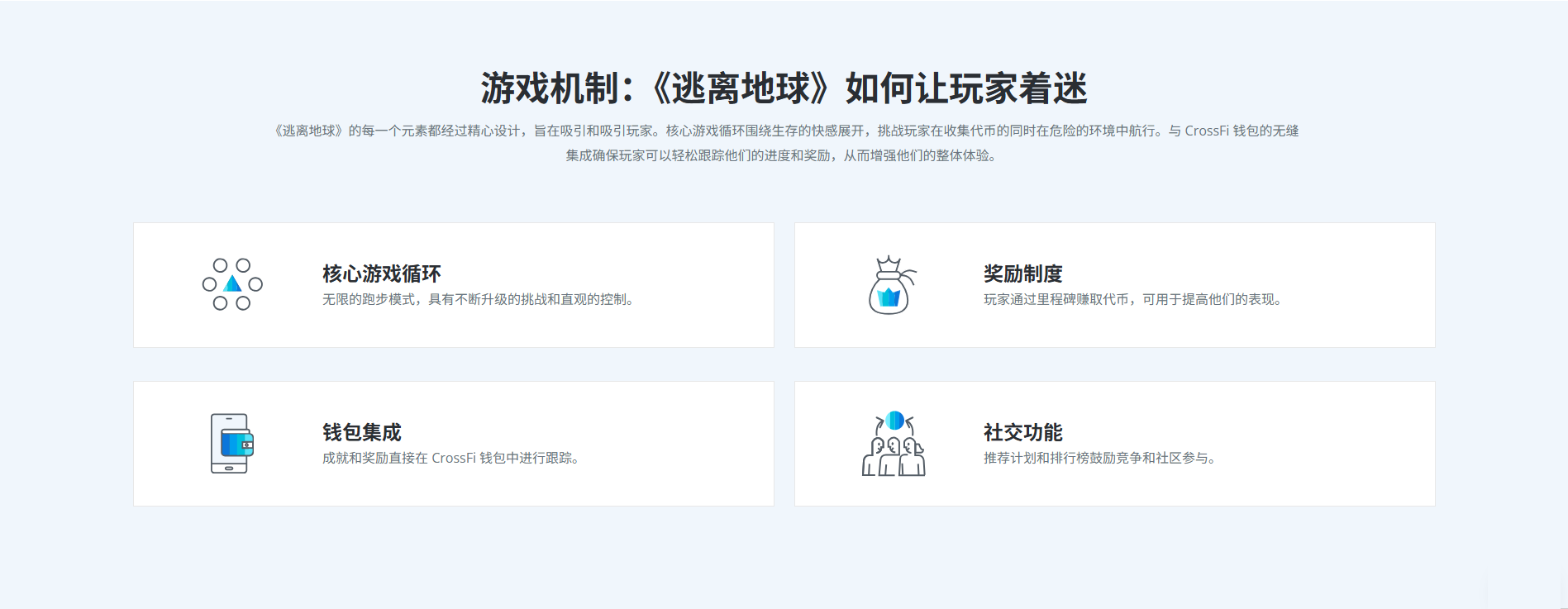
Task: Click the 推荐计划和排行榜 description text
Action: coord(1099,458)
